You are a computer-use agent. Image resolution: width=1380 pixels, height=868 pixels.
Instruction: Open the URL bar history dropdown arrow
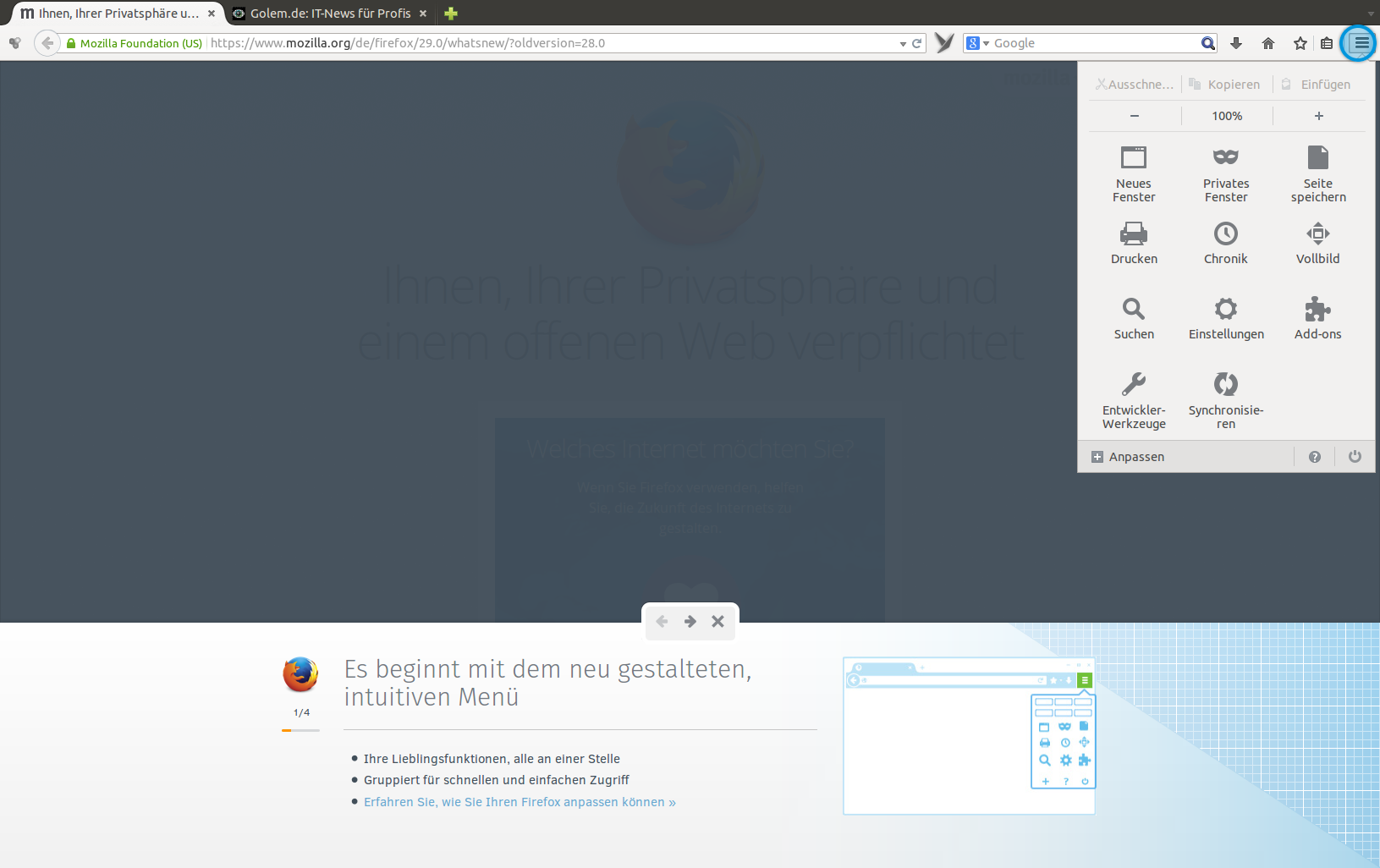pyautogui.click(x=904, y=43)
